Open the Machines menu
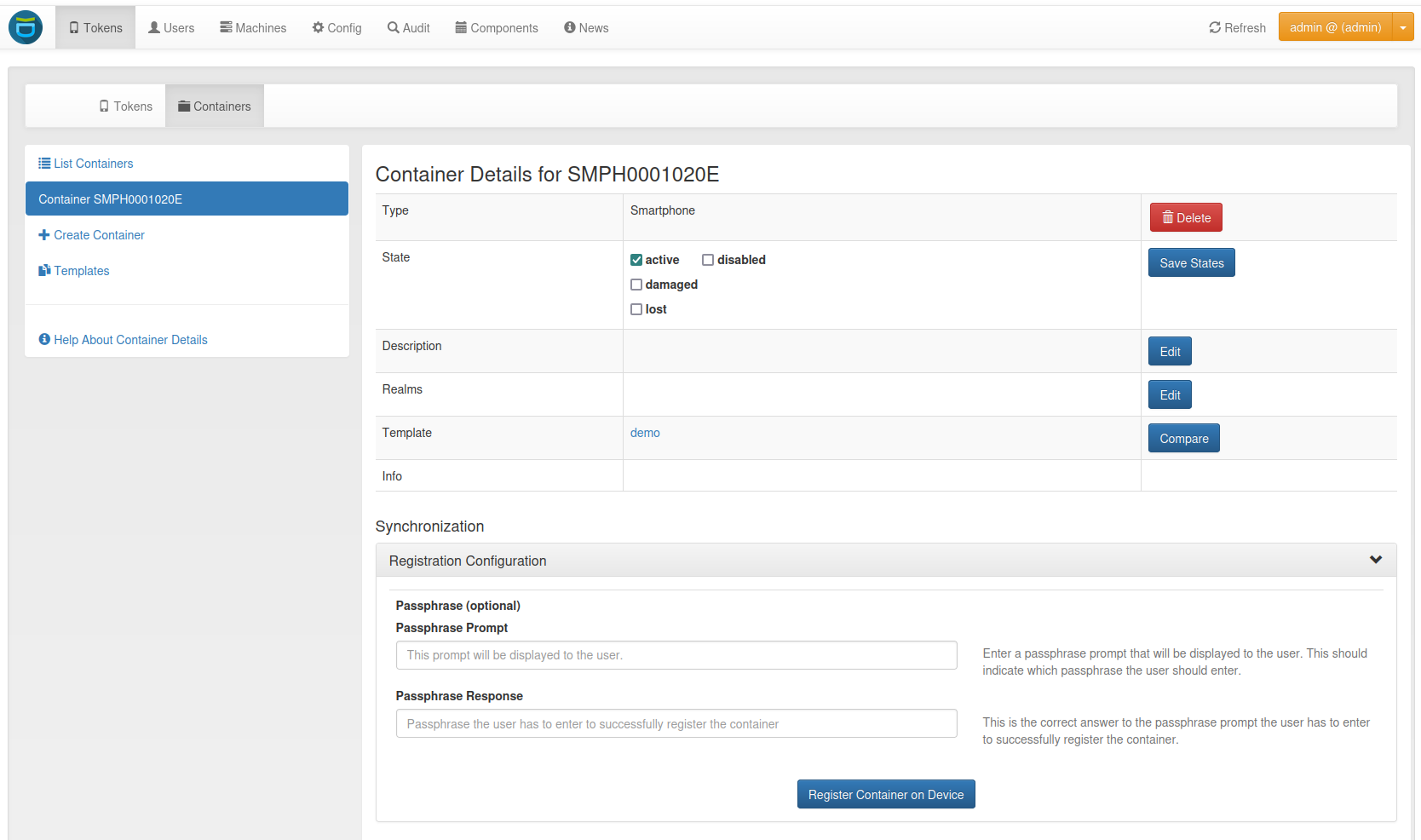 (x=253, y=27)
